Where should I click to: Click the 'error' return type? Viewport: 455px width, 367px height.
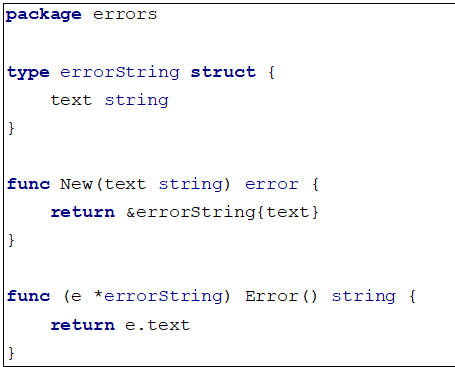[272, 184]
